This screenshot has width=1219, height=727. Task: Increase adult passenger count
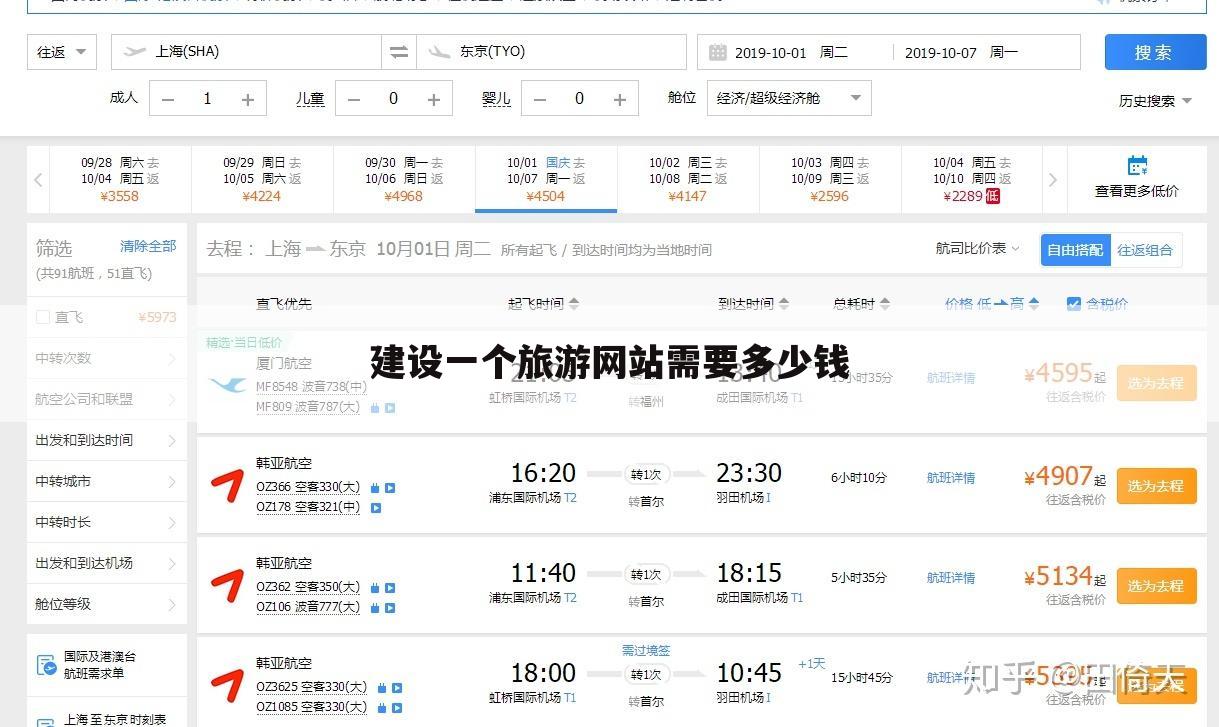(x=248, y=99)
